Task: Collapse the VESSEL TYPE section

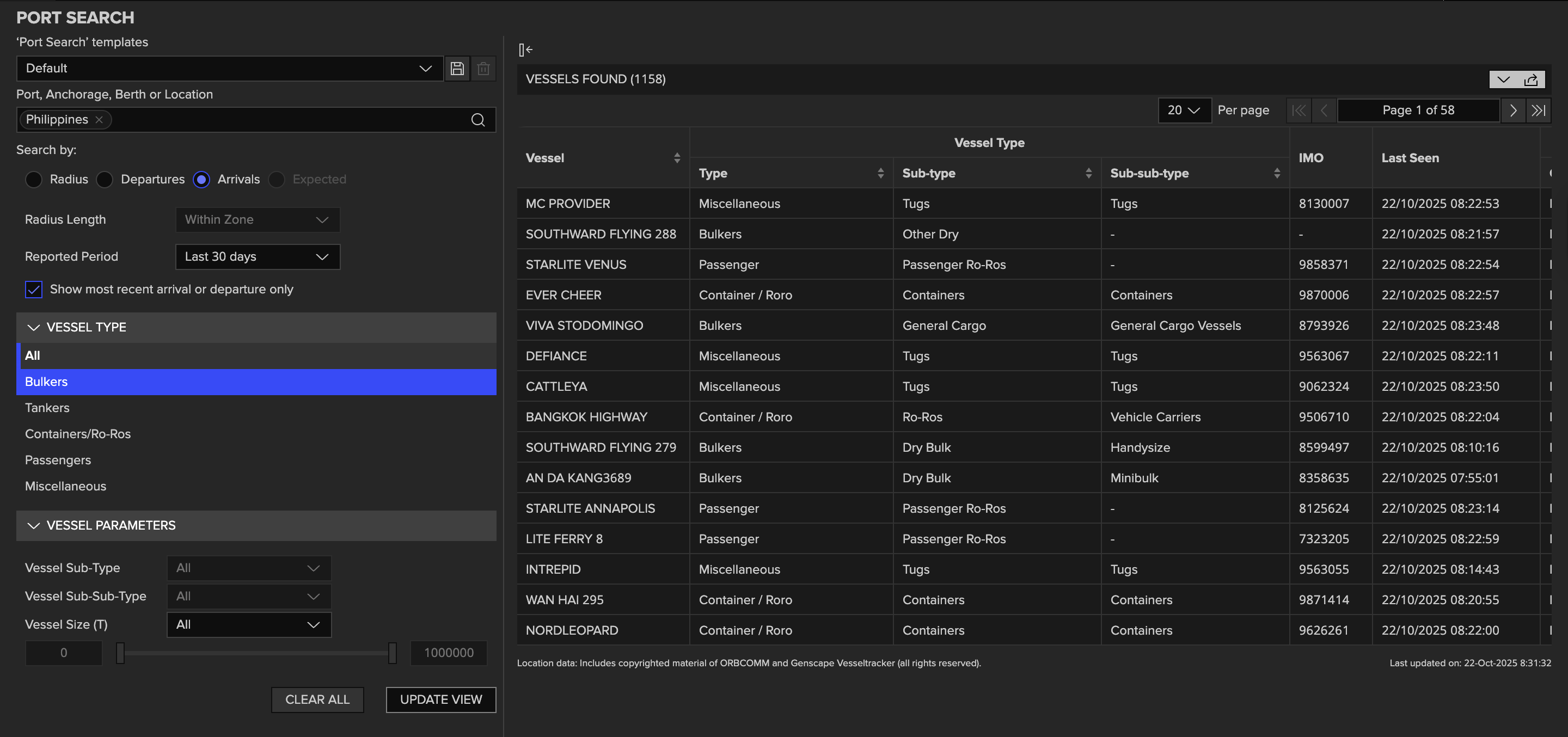Action: coord(34,328)
